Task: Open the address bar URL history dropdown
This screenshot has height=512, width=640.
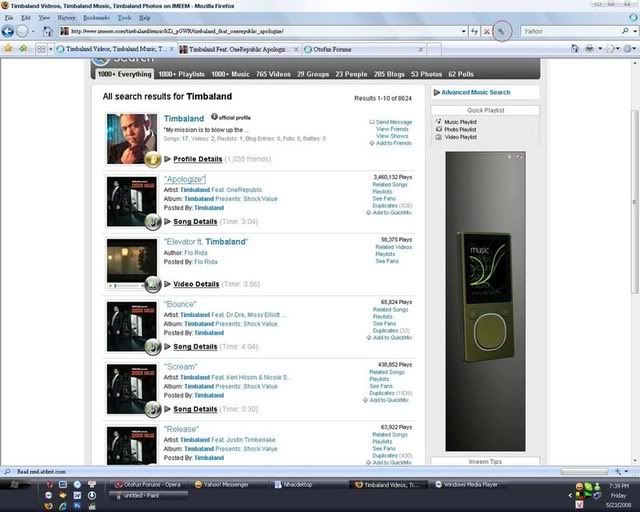Action: pos(464,31)
